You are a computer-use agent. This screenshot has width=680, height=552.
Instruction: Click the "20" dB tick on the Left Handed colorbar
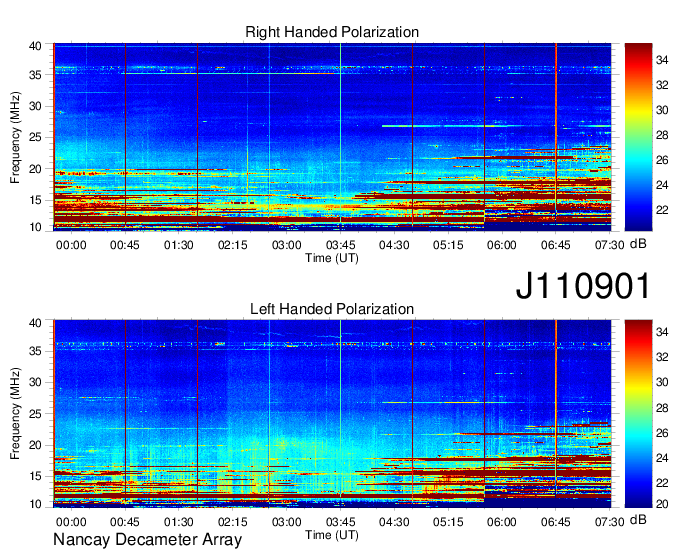(662, 504)
